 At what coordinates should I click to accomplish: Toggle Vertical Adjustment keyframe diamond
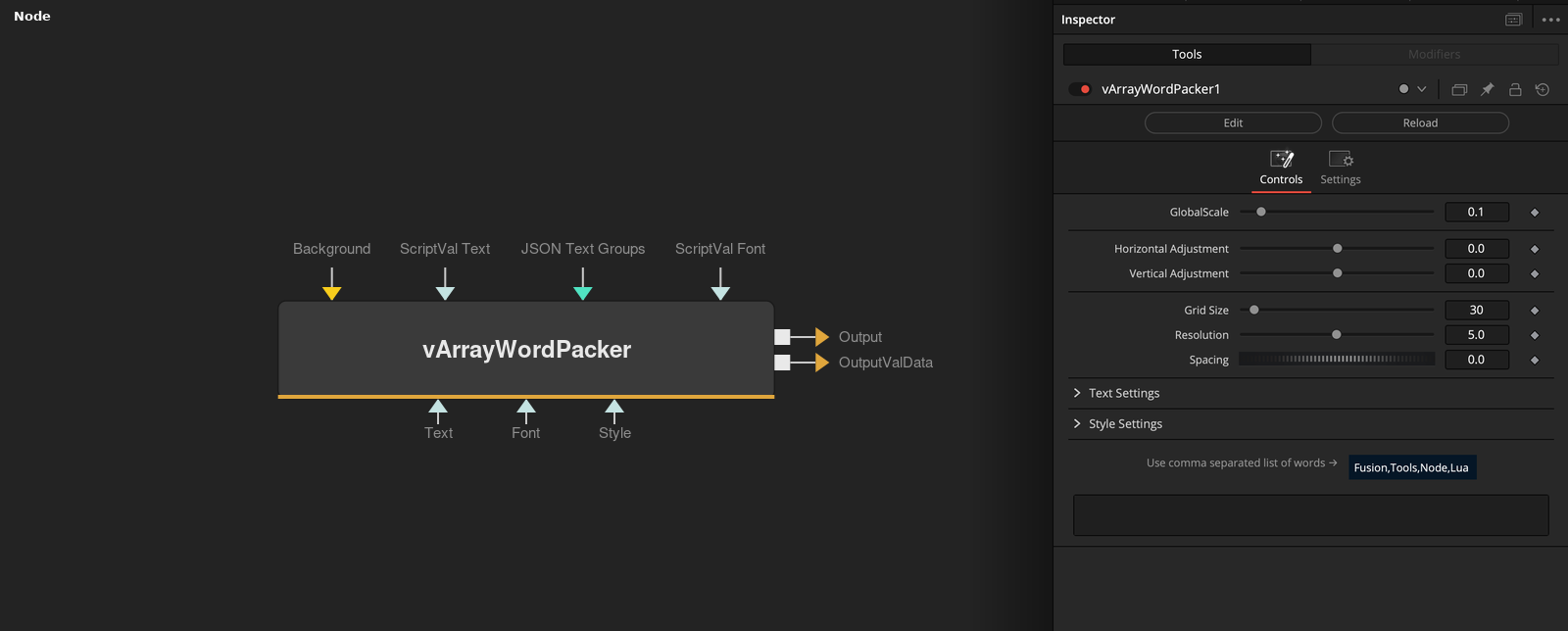[x=1535, y=274]
